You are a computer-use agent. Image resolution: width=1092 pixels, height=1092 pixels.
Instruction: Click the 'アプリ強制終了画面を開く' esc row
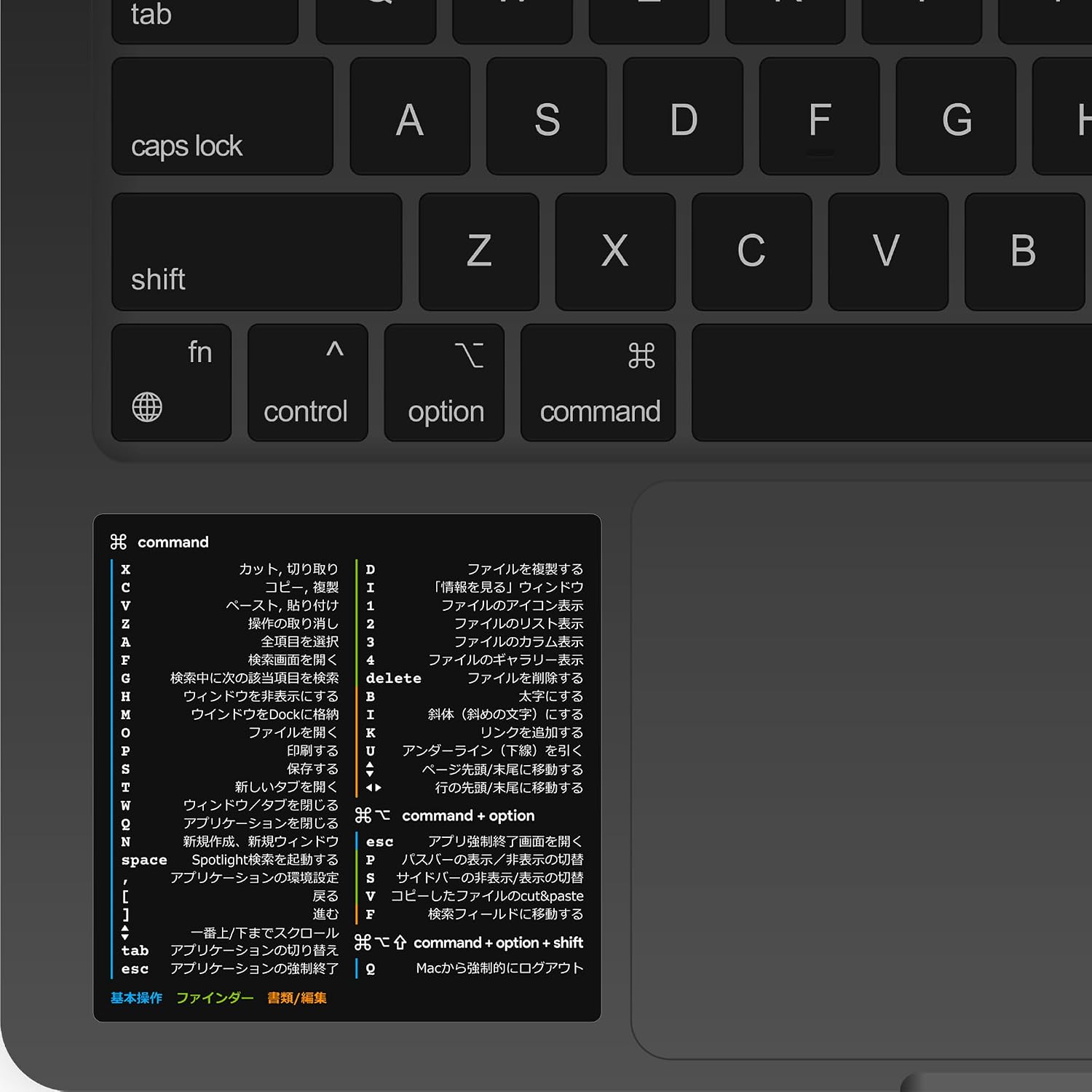coord(475,842)
